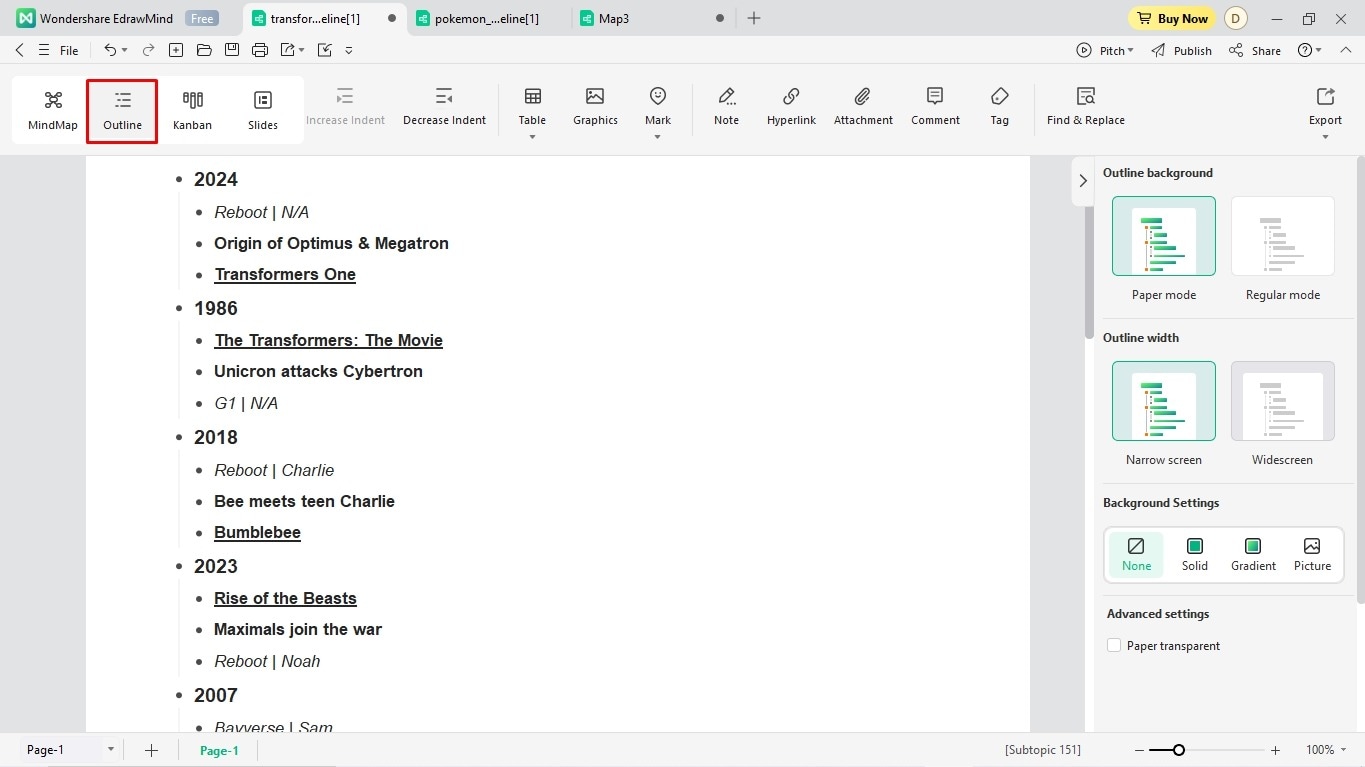This screenshot has height=767, width=1365.
Task: Expand the Export dropdown arrow
Action: tap(1325, 137)
